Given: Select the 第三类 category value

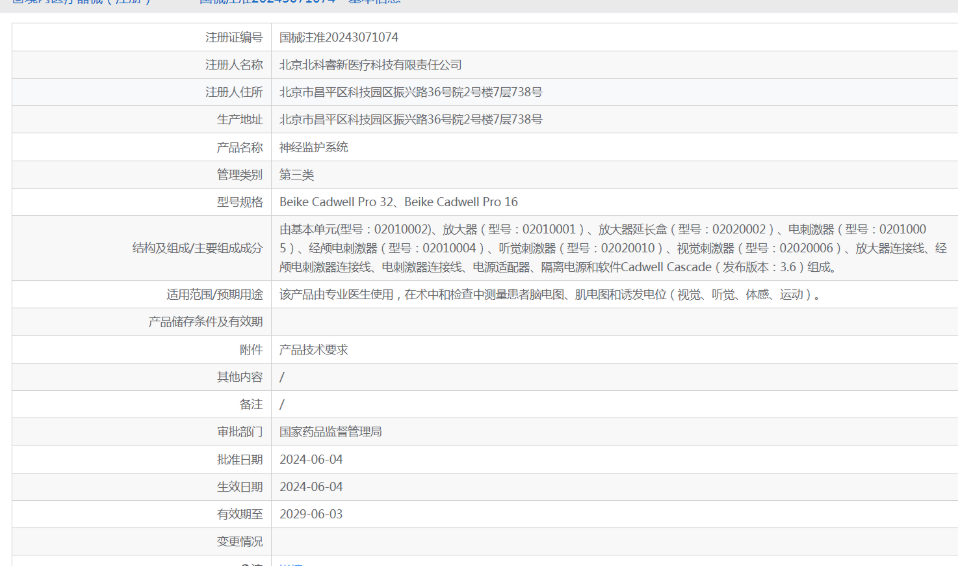Looking at the screenshot, I should 296,175.
